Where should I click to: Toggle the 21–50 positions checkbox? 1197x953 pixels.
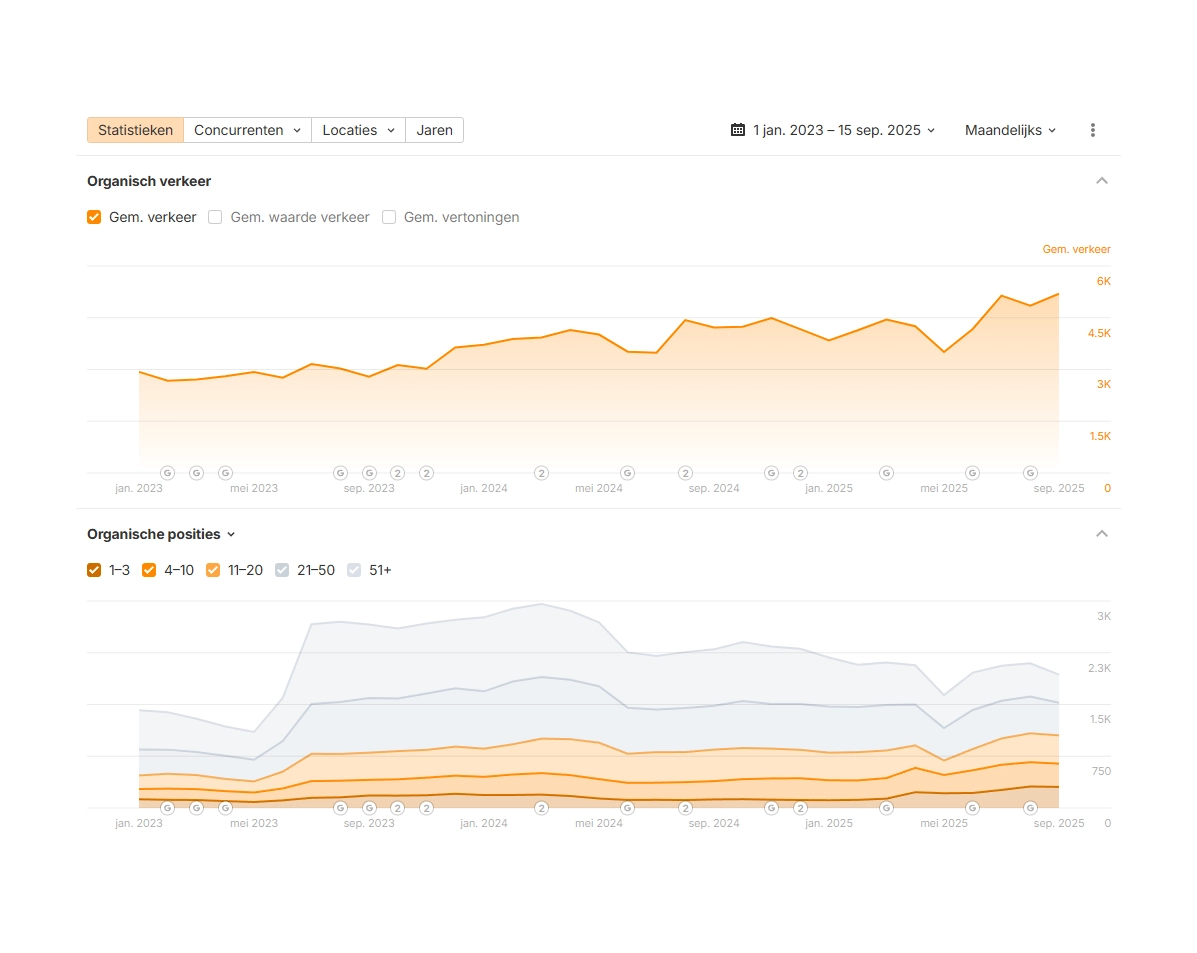pyautogui.click(x=282, y=570)
